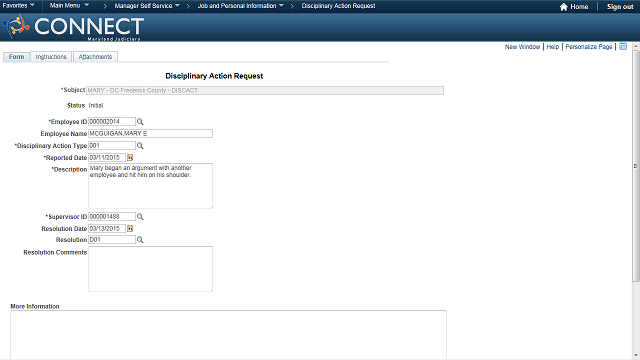Click the Resolution code field

pos(112,240)
